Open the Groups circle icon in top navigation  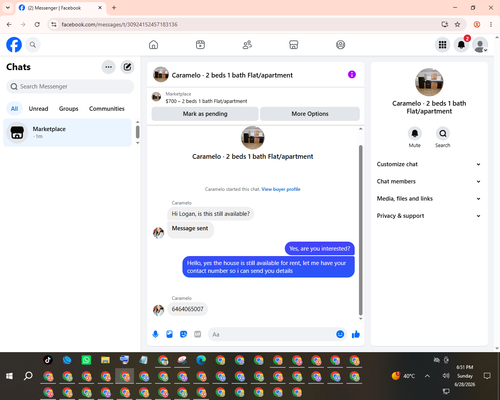(x=340, y=45)
